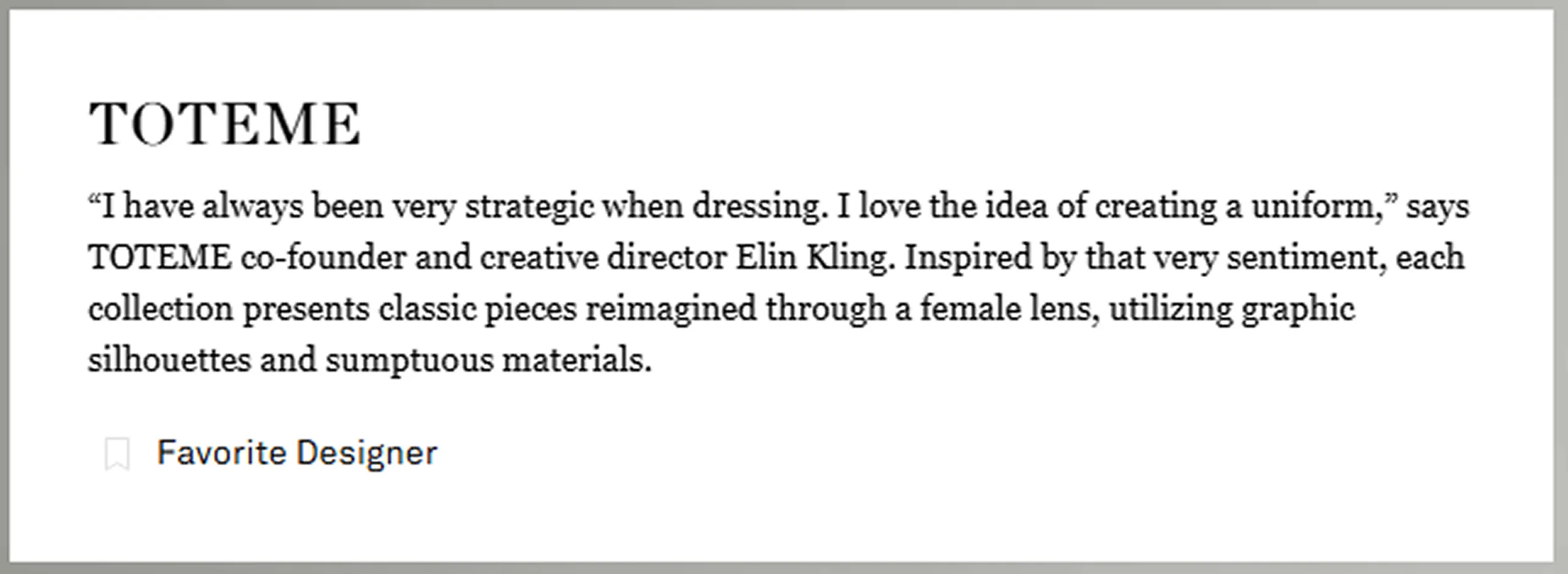The image size is (1568, 574).
Task: Click the words "utilizing graphic"
Action: 1232,308
